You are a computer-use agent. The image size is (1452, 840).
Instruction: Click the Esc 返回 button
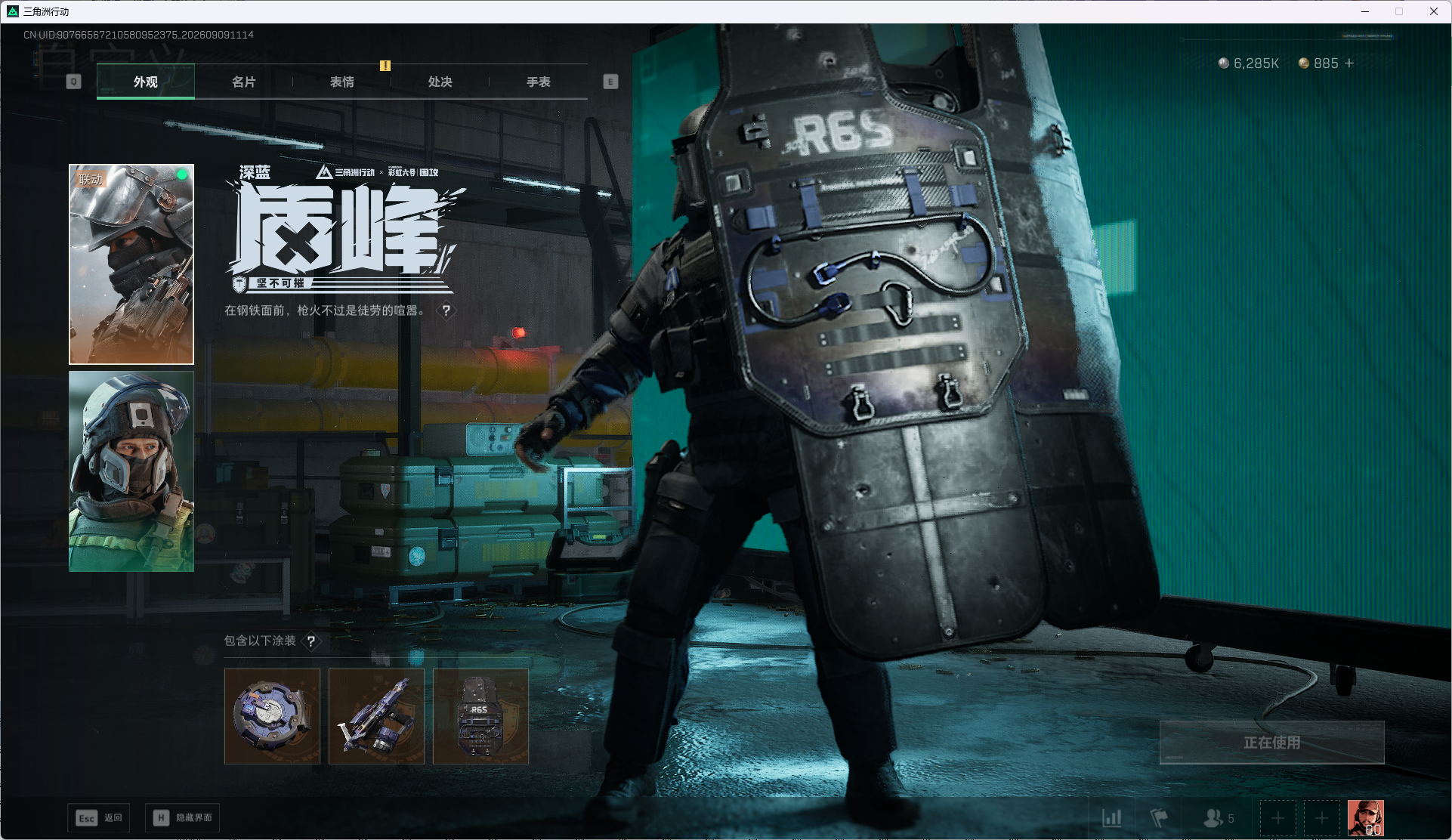[99, 818]
